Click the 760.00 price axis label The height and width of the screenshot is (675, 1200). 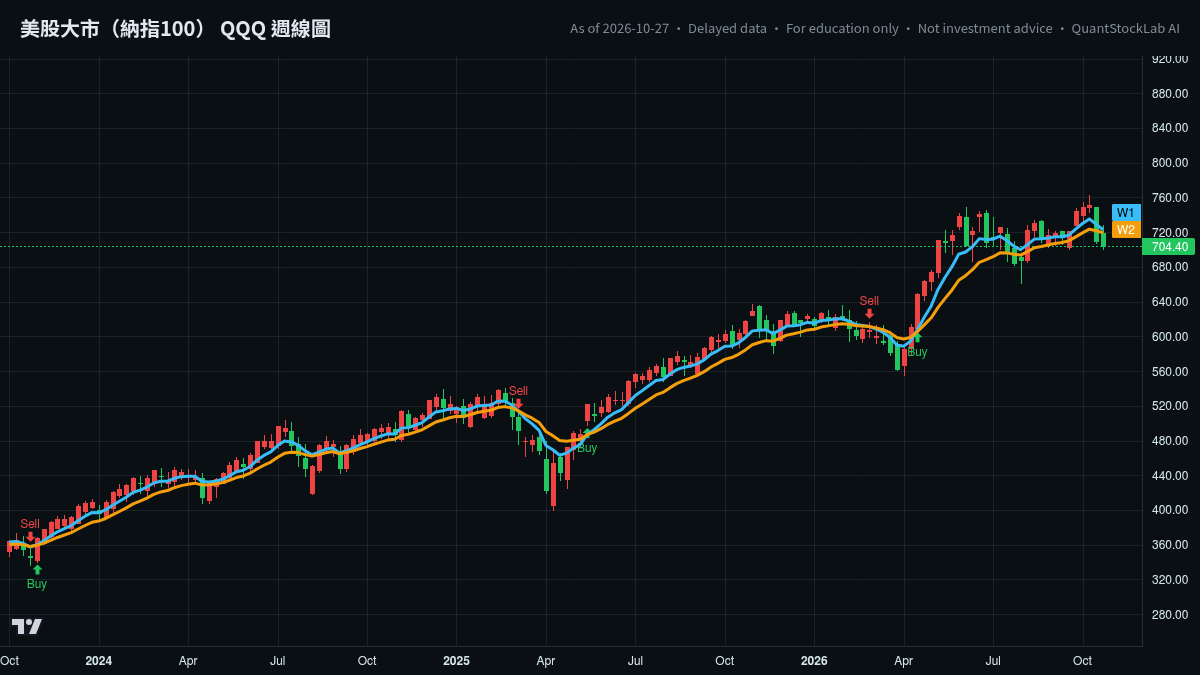(1169, 198)
